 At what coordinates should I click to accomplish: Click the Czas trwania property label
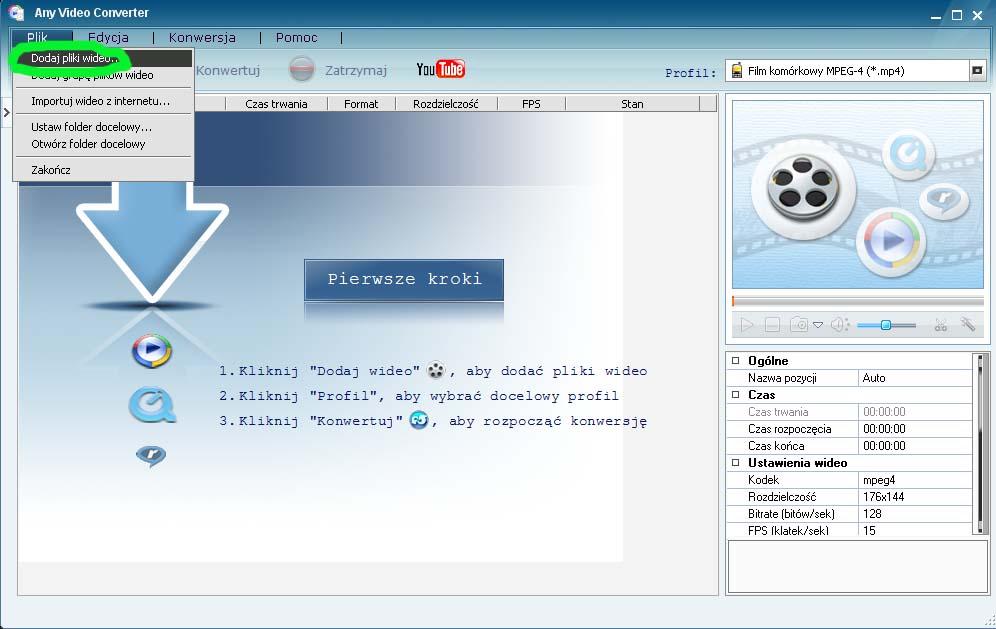(778, 412)
